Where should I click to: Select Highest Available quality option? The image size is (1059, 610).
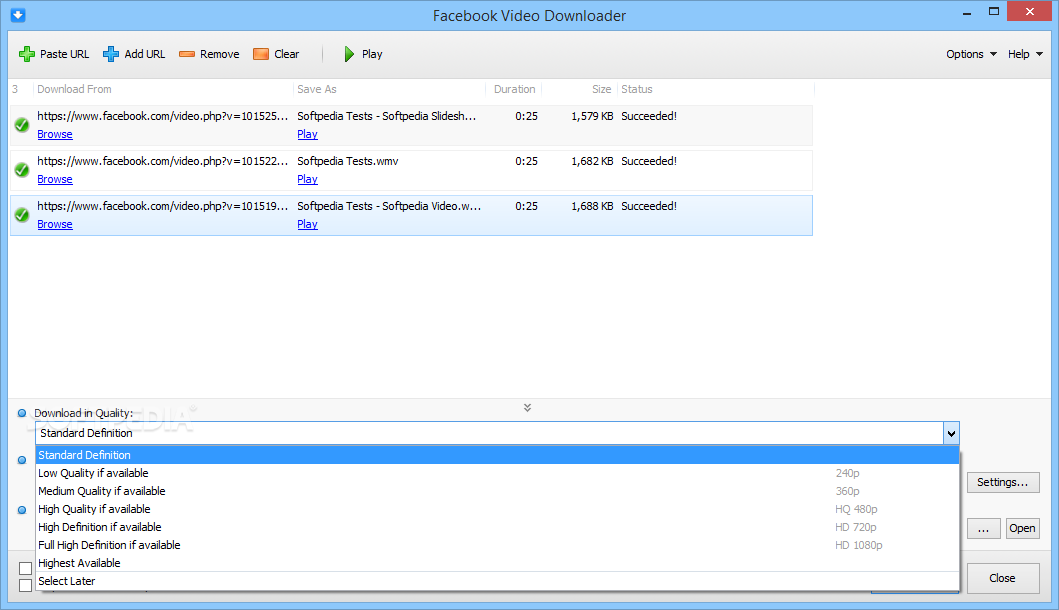click(497, 563)
